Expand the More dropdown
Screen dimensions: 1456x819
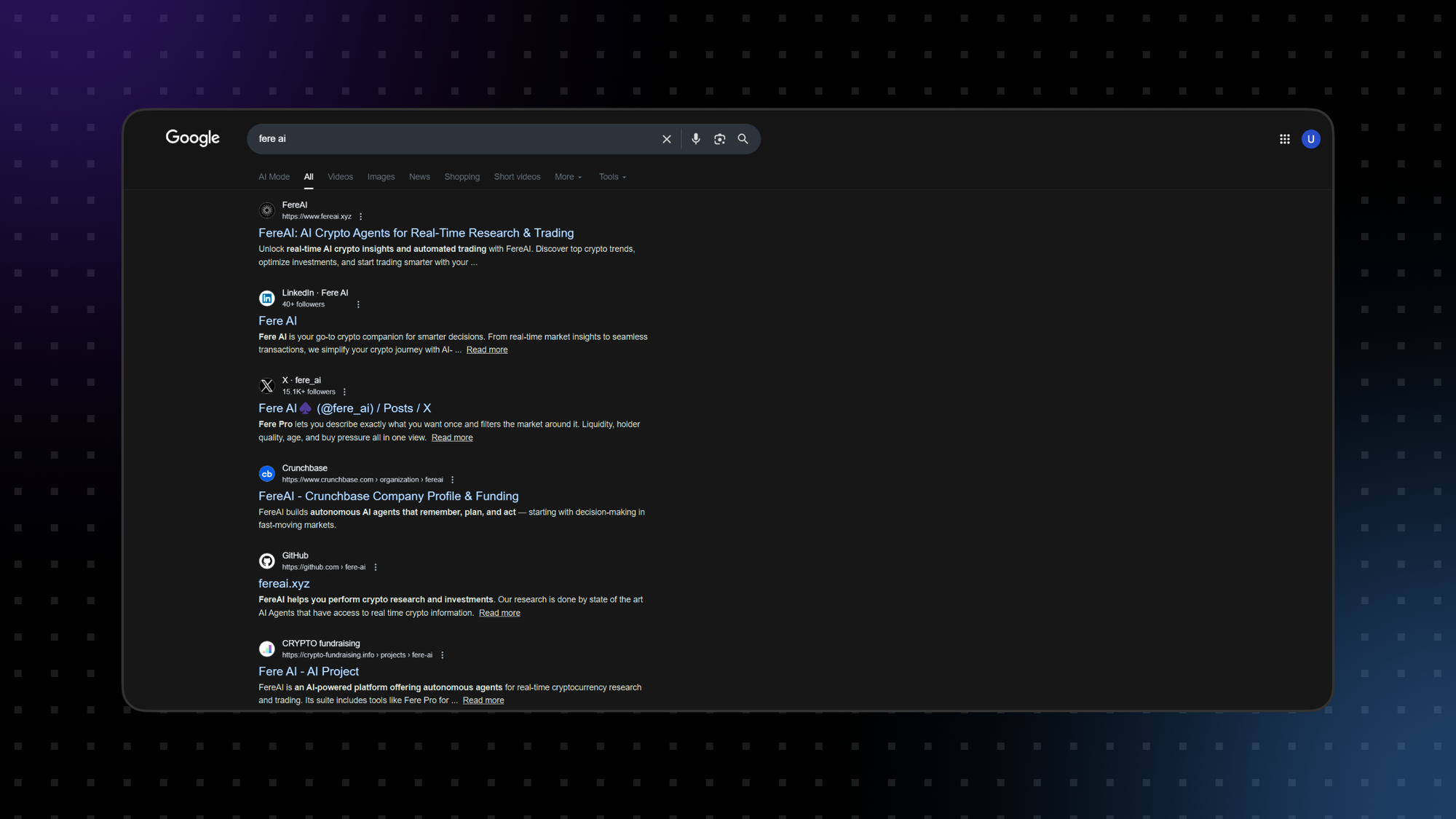(568, 177)
